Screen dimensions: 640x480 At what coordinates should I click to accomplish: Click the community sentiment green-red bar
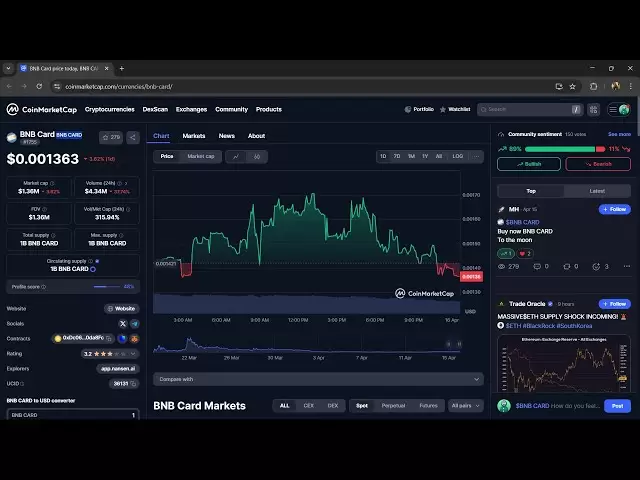point(565,149)
